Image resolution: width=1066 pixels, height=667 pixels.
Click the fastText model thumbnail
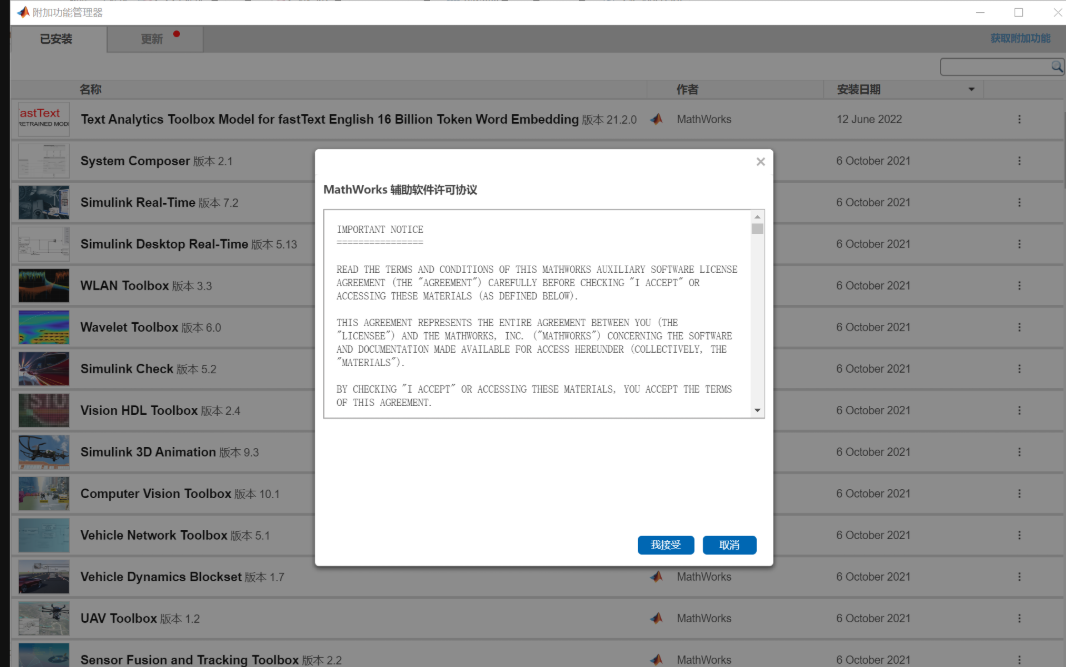44,119
